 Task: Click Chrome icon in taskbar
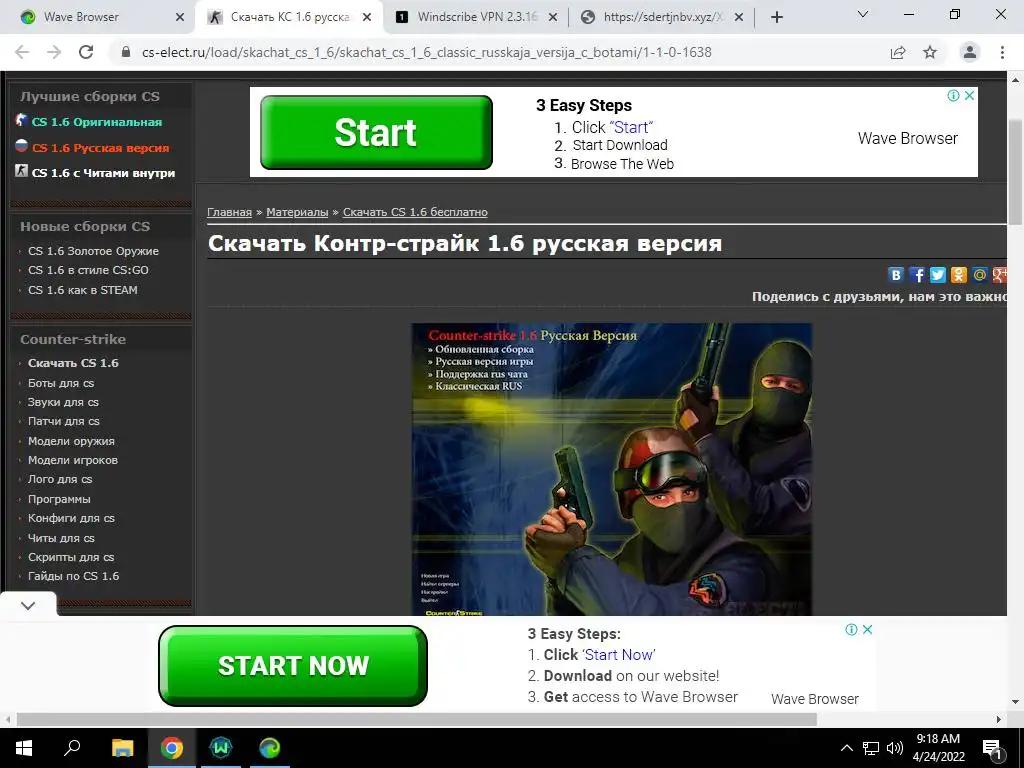(172, 748)
